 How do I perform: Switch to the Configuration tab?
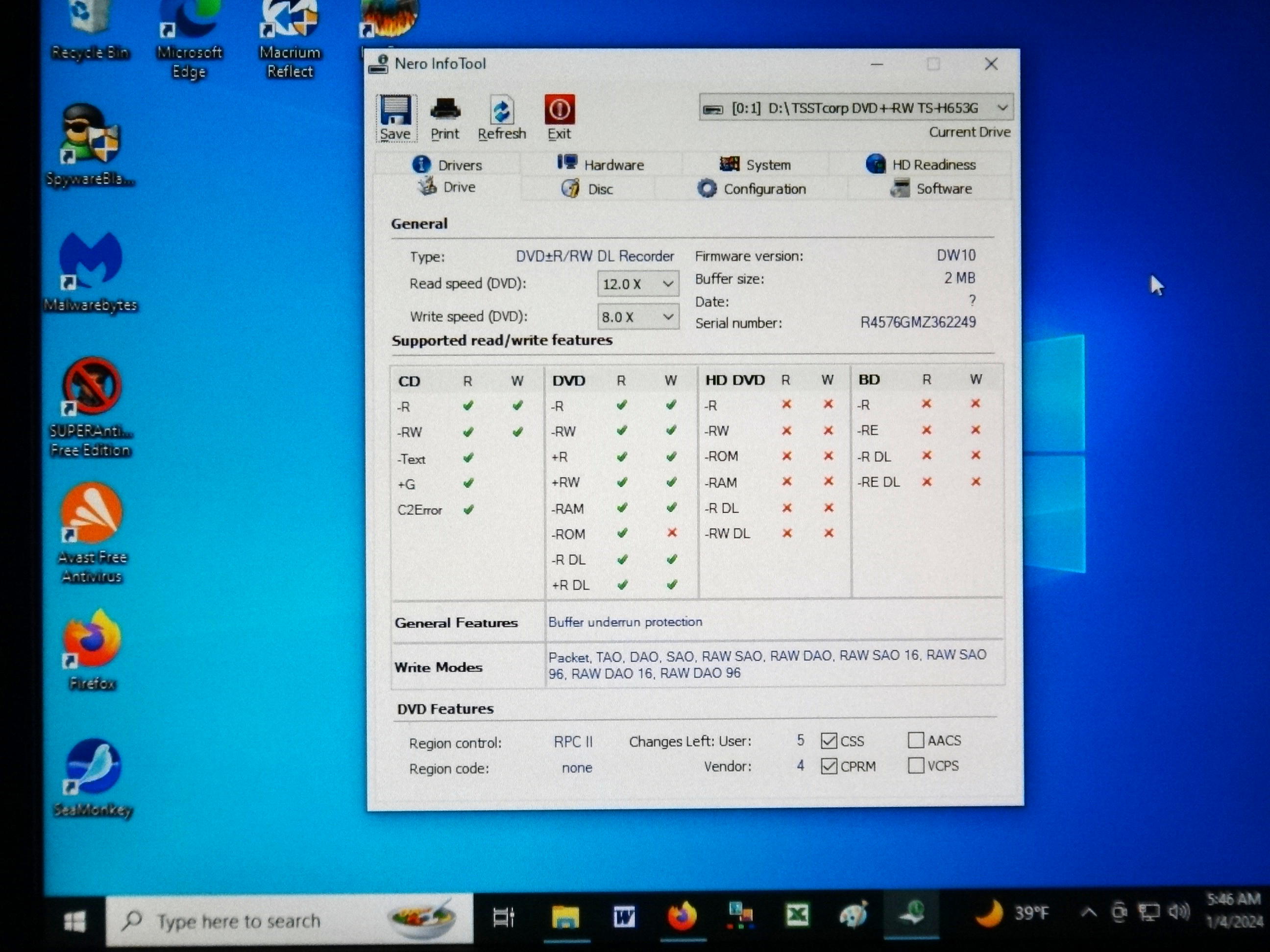pyautogui.click(x=752, y=188)
